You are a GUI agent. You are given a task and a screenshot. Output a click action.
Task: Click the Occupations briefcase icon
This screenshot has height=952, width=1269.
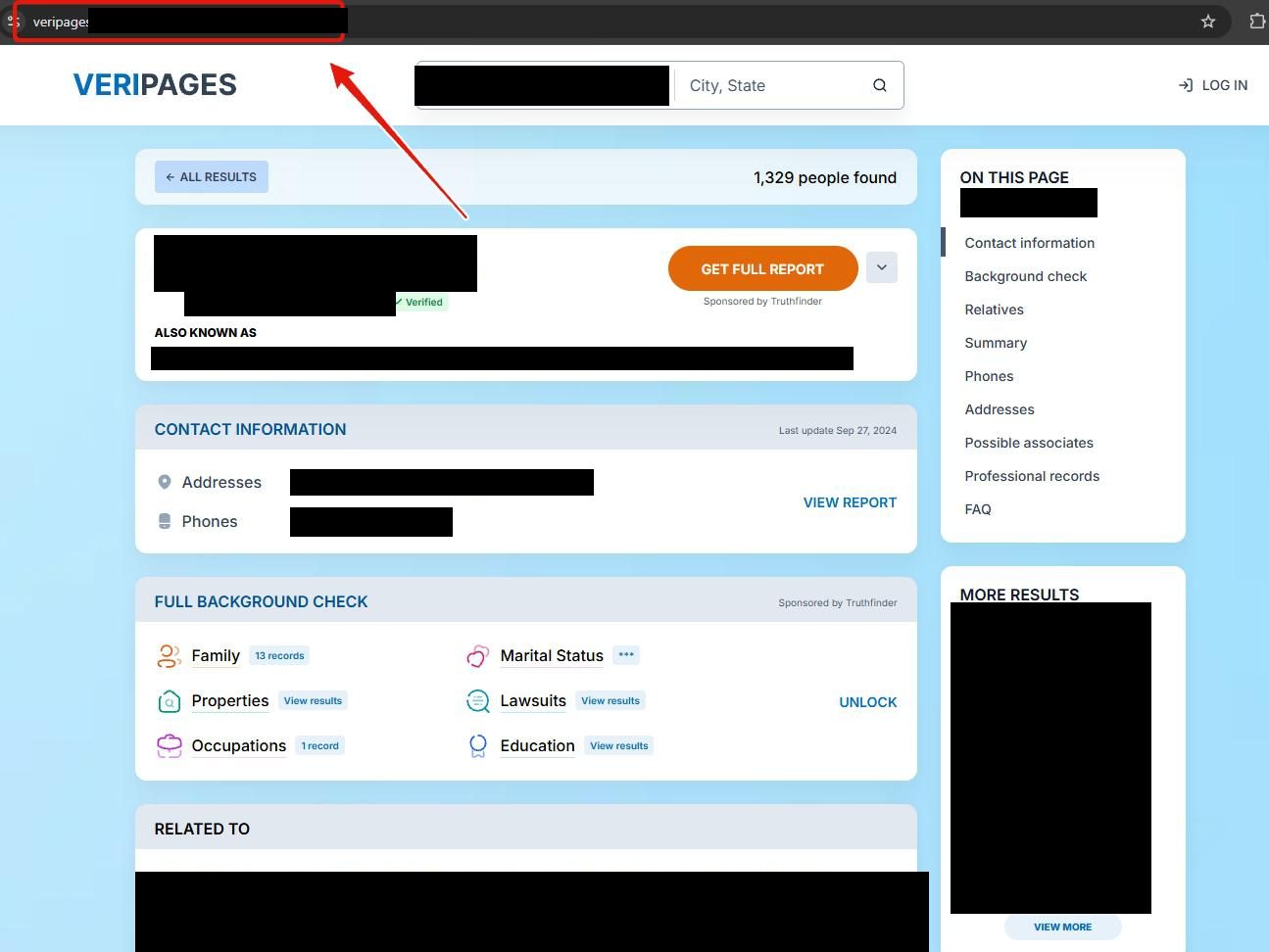[169, 746]
